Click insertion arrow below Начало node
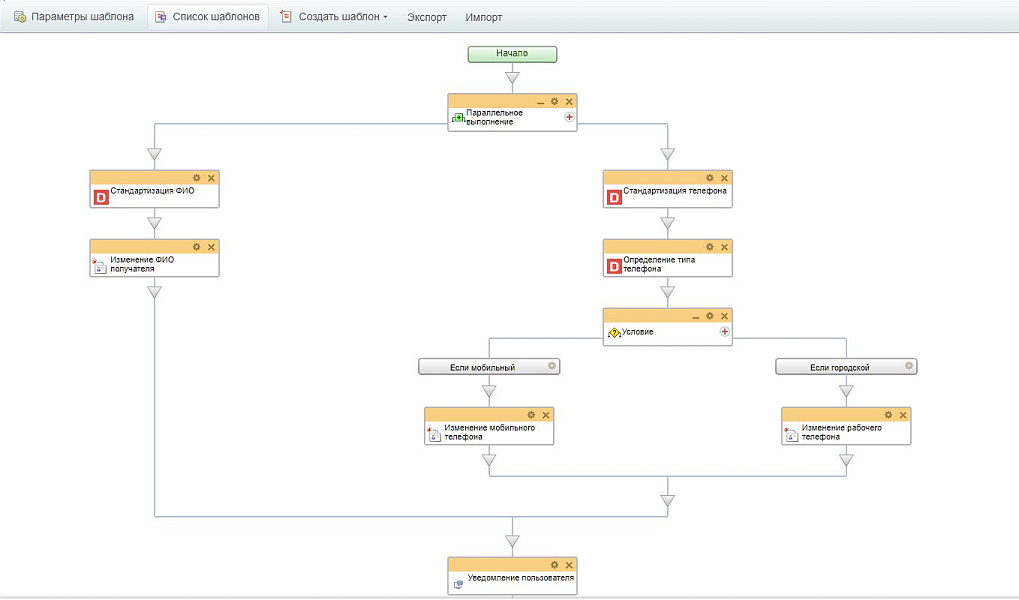Screen dimensions: 1019x600 (512, 77)
